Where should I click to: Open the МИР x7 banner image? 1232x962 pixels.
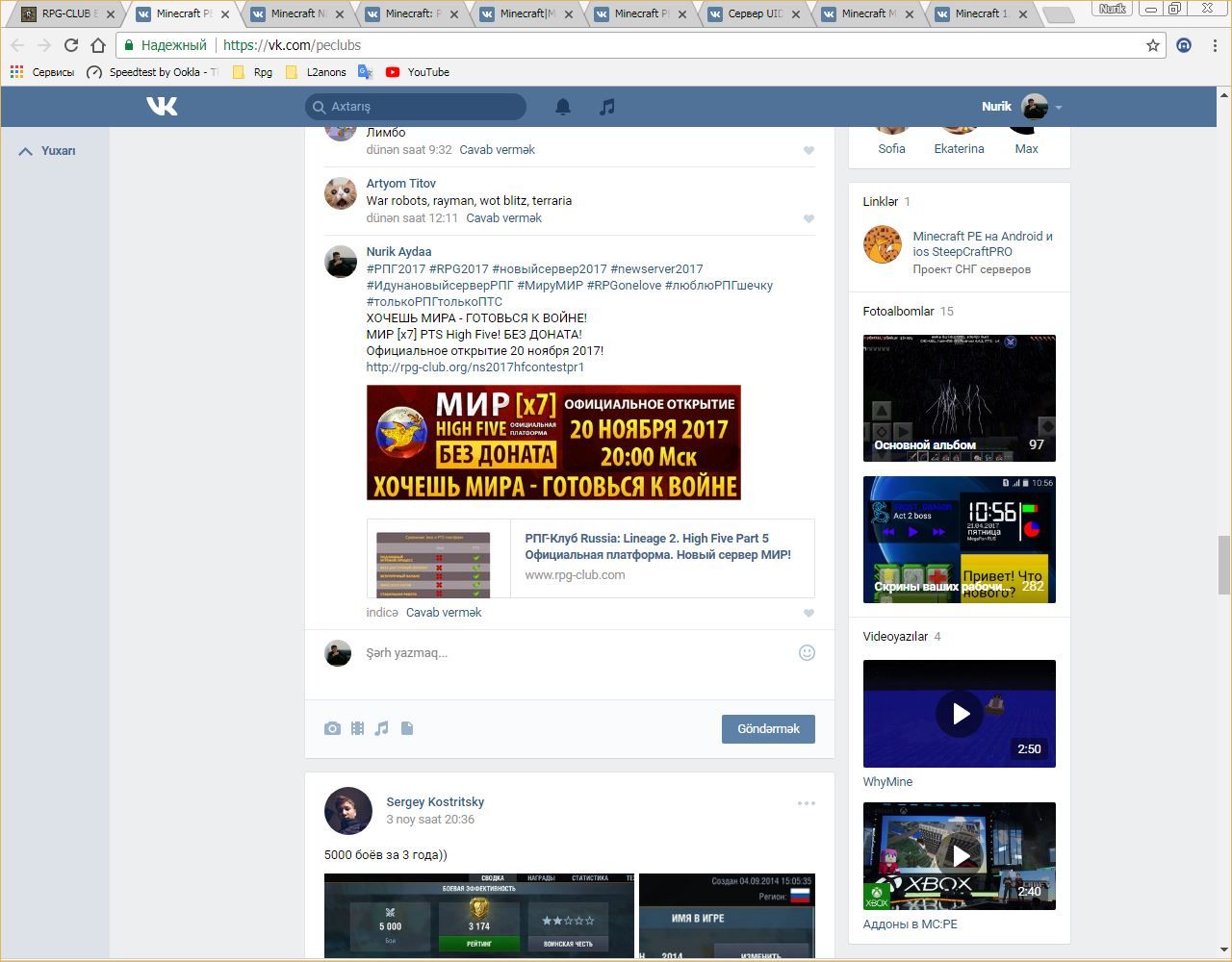553,443
